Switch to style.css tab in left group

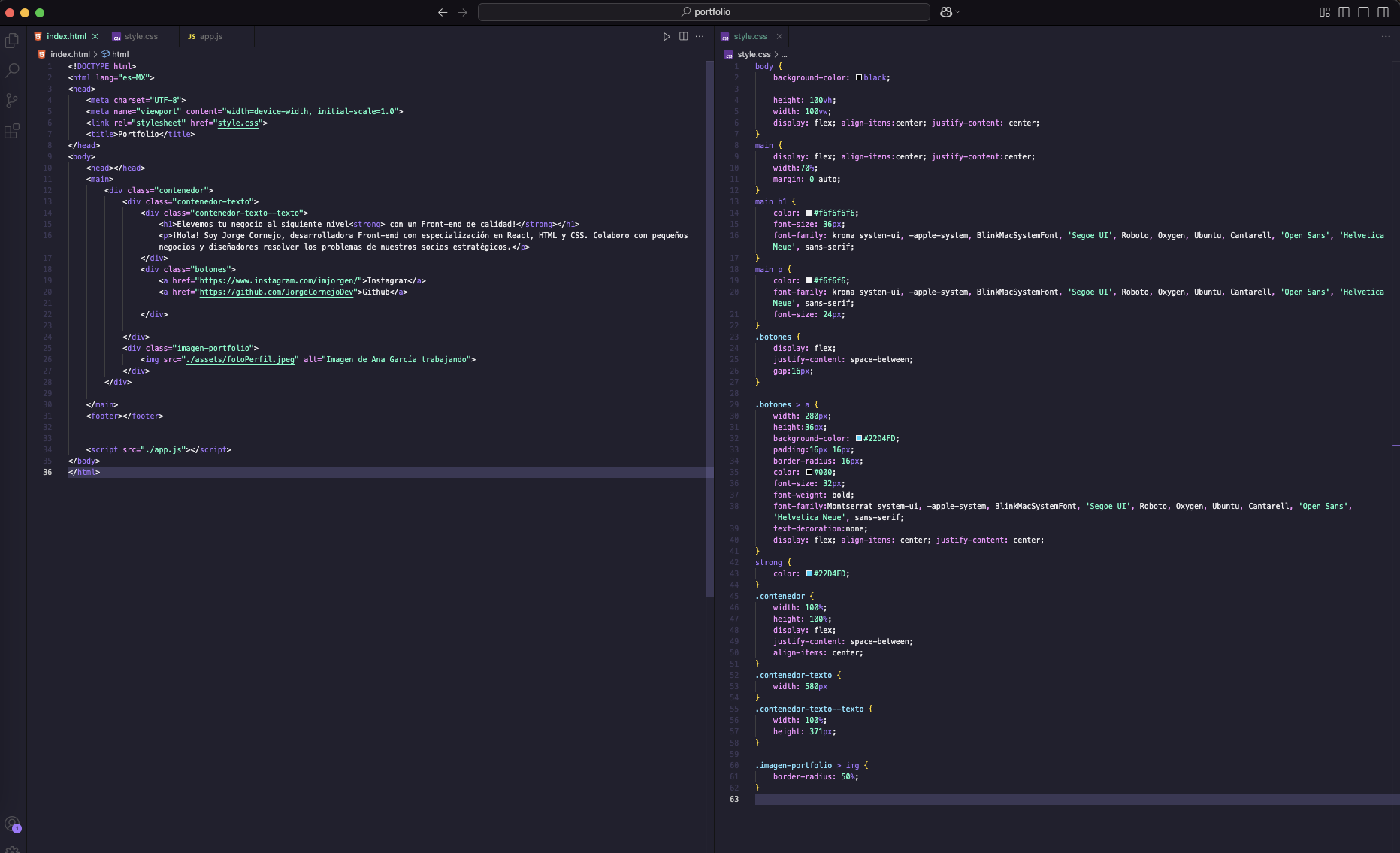point(141,36)
